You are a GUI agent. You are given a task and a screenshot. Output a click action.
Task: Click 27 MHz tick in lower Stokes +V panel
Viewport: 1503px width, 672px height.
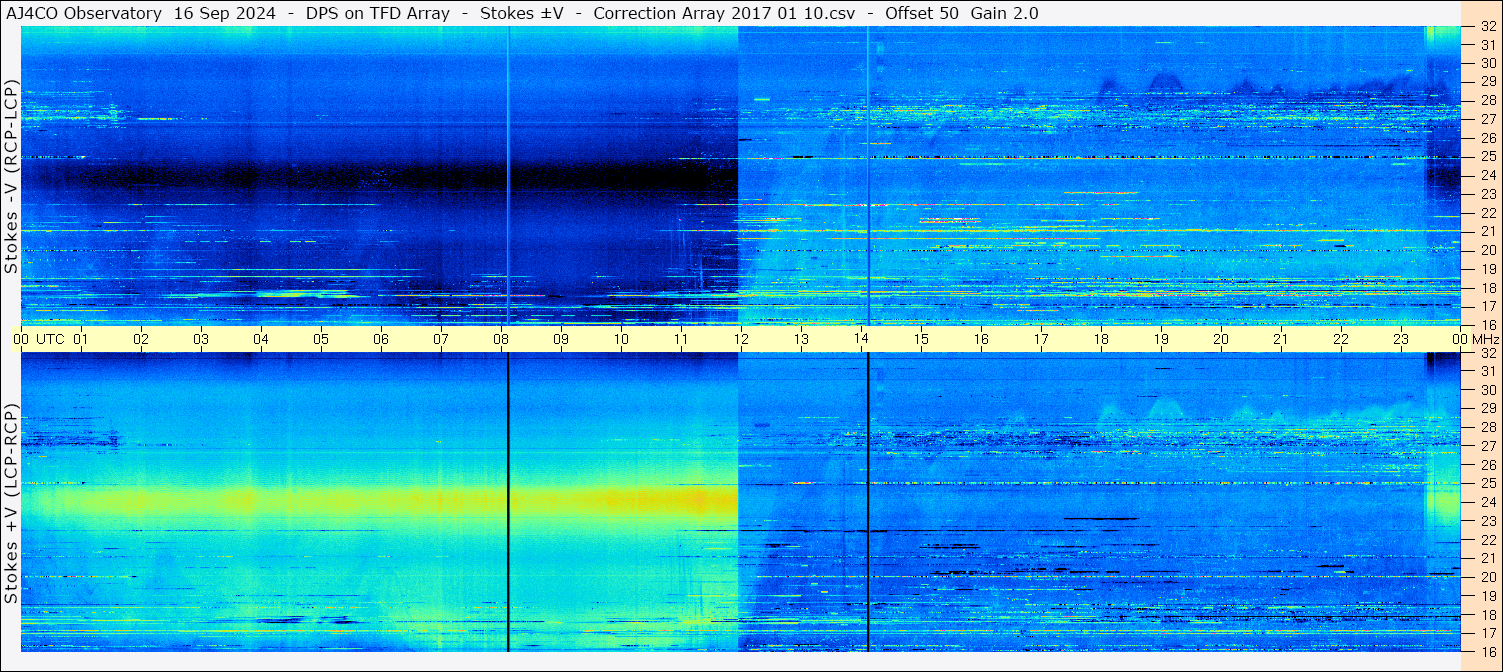click(x=1487, y=446)
